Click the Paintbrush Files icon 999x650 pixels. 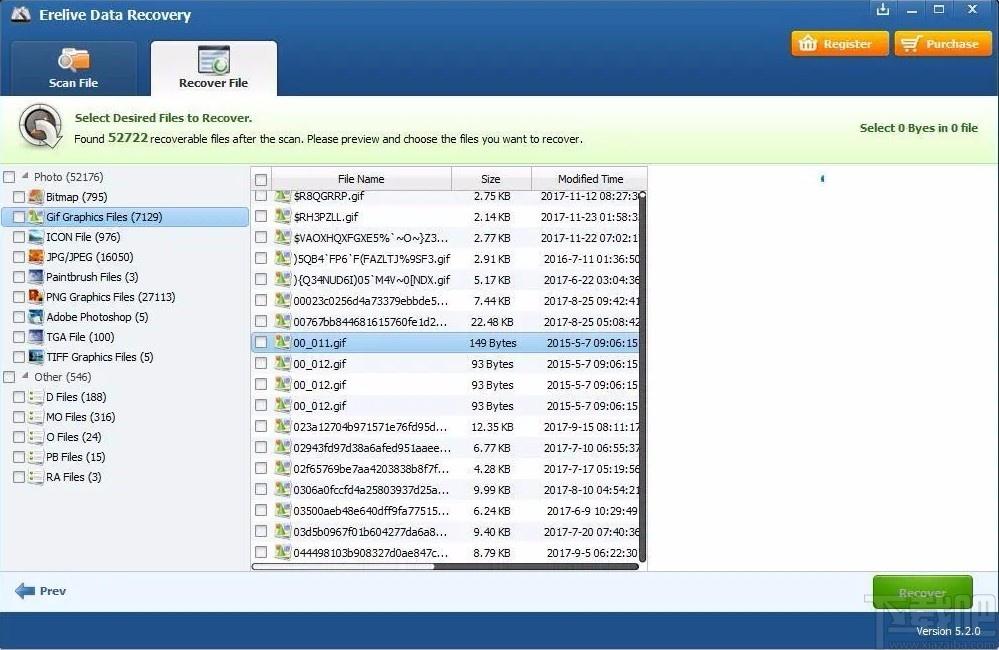(x=36, y=277)
